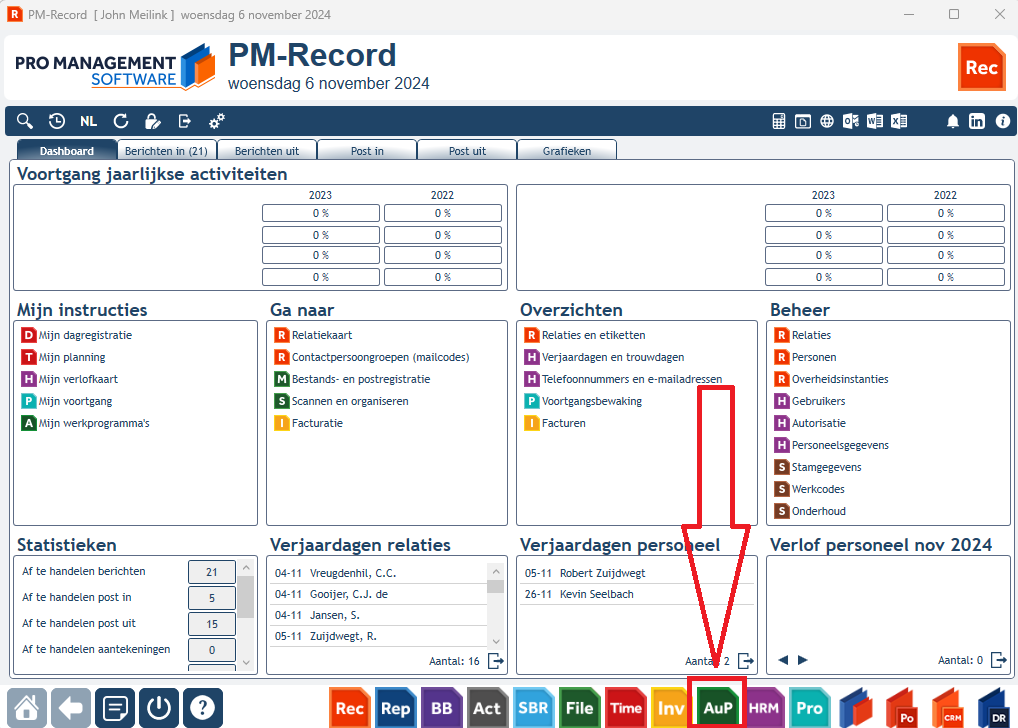Launch the Time module icon
This screenshot has width=1018, height=728.
(626, 707)
